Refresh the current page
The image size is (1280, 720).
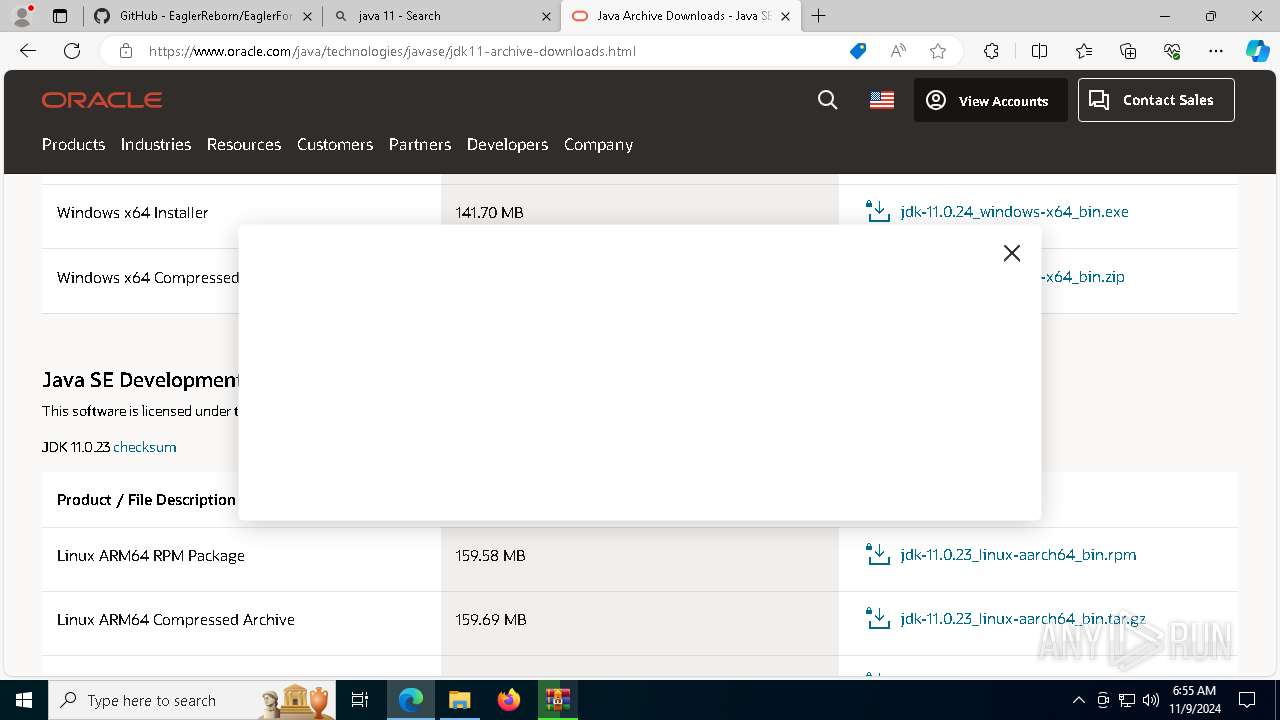click(x=72, y=51)
